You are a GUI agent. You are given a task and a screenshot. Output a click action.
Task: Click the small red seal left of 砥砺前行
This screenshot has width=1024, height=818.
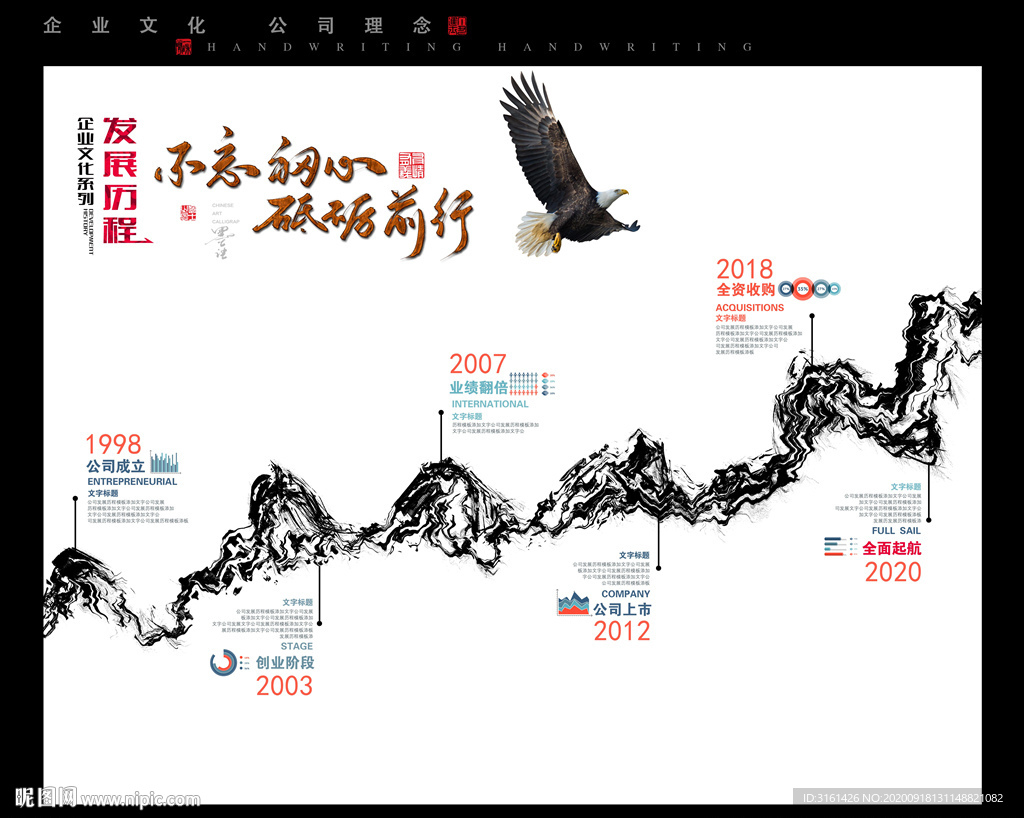[x=188, y=212]
